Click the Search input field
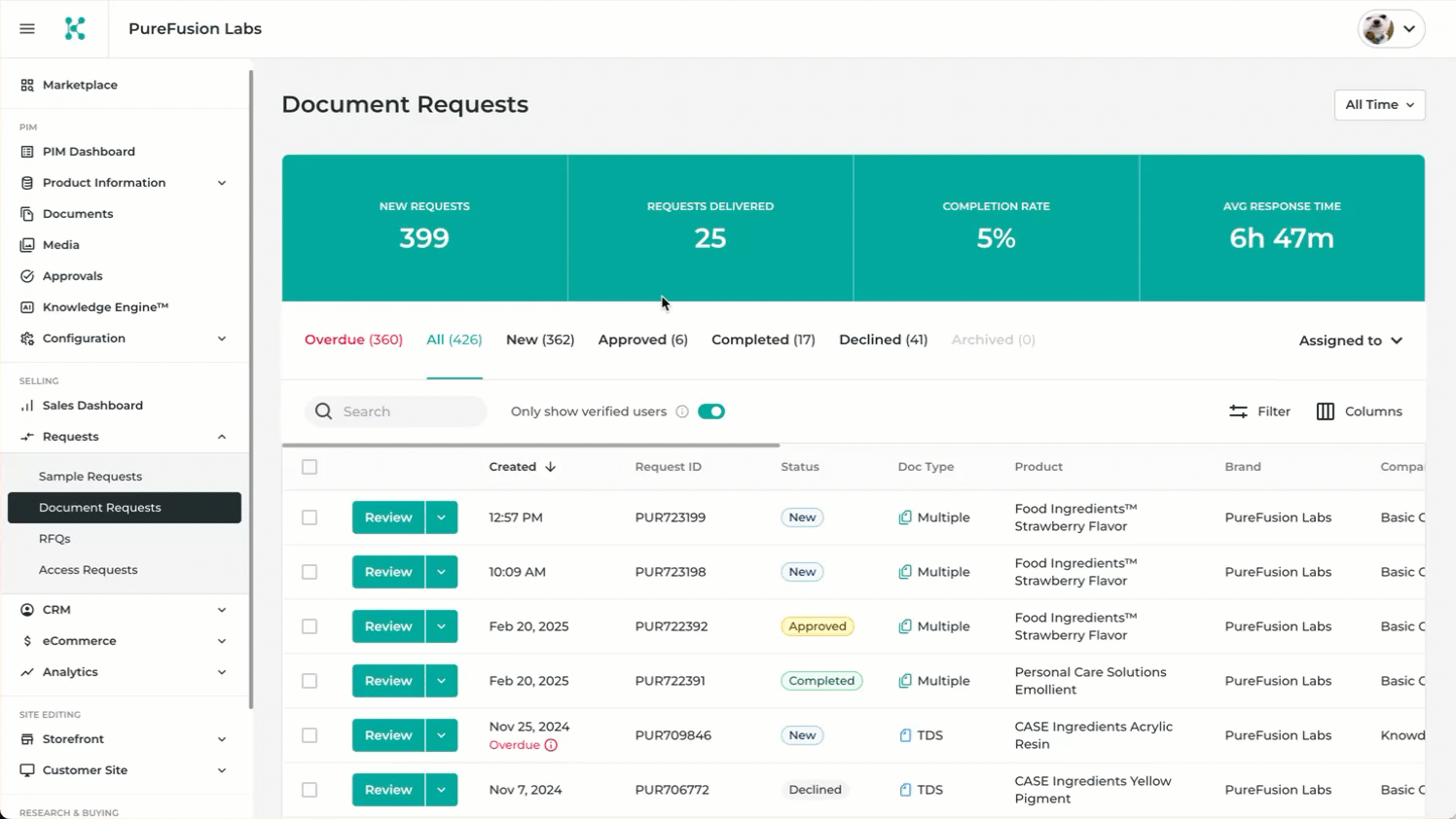This screenshot has width=1456, height=819. tap(396, 411)
